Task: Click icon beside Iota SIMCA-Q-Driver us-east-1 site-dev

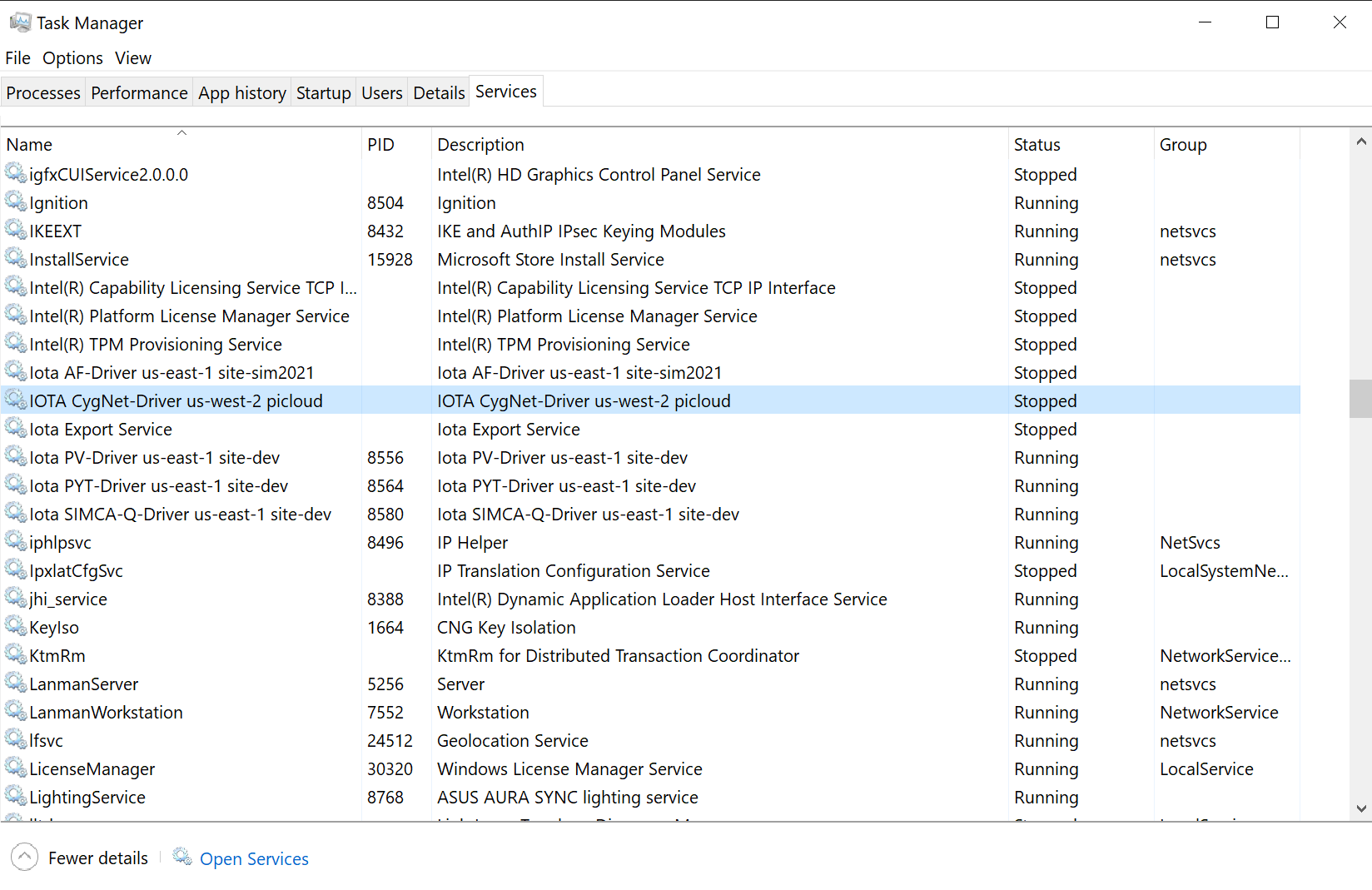Action: coord(16,513)
